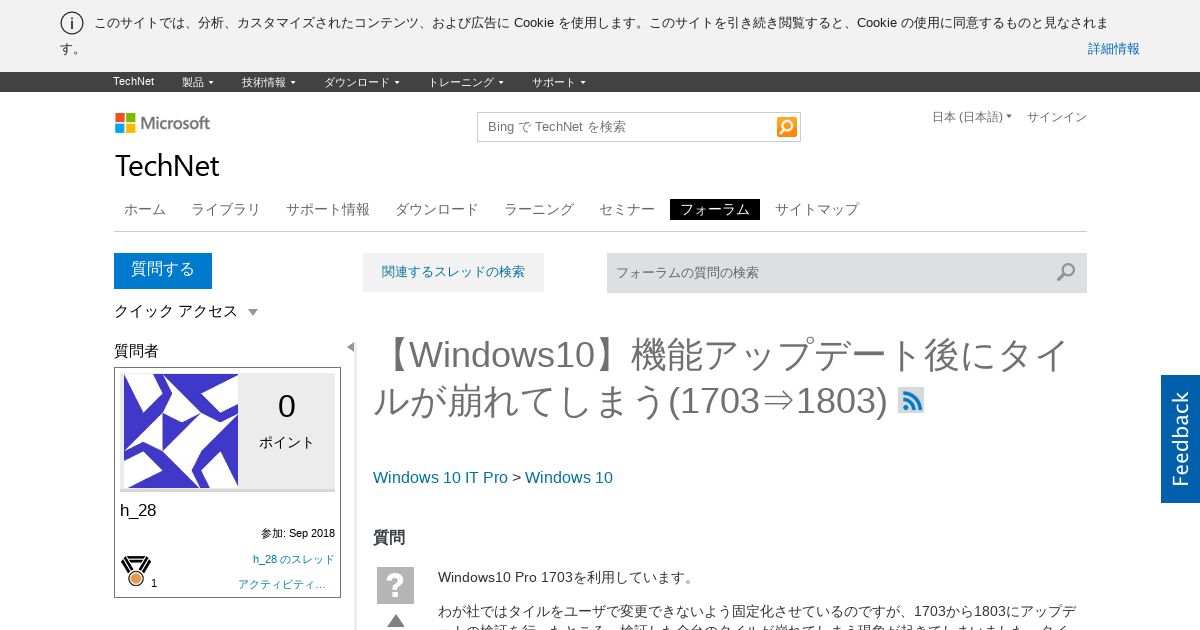Upvote the question with the up arrow

pos(396,621)
